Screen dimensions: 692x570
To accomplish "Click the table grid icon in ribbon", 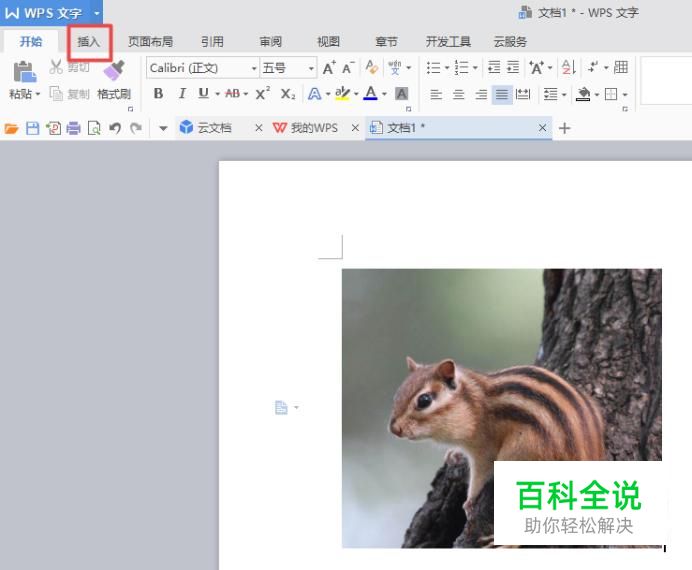I will [621, 67].
